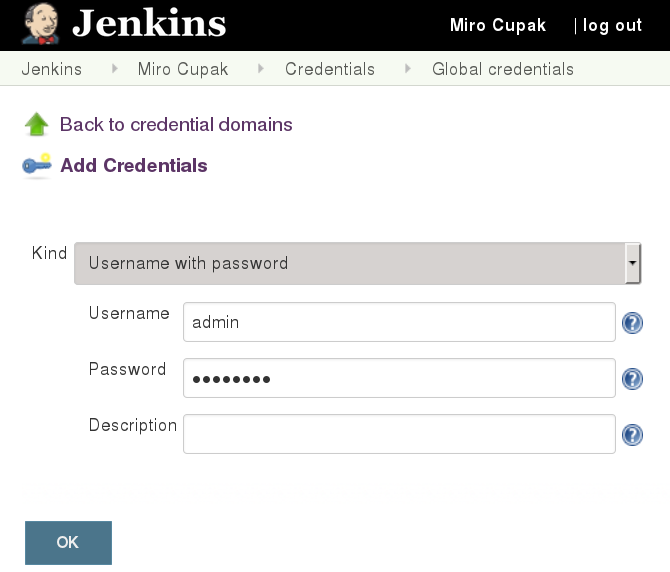Open Global credentials breadcrumb item
The height and width of the screenshot is (572, 670).
[x=503, y=69]
